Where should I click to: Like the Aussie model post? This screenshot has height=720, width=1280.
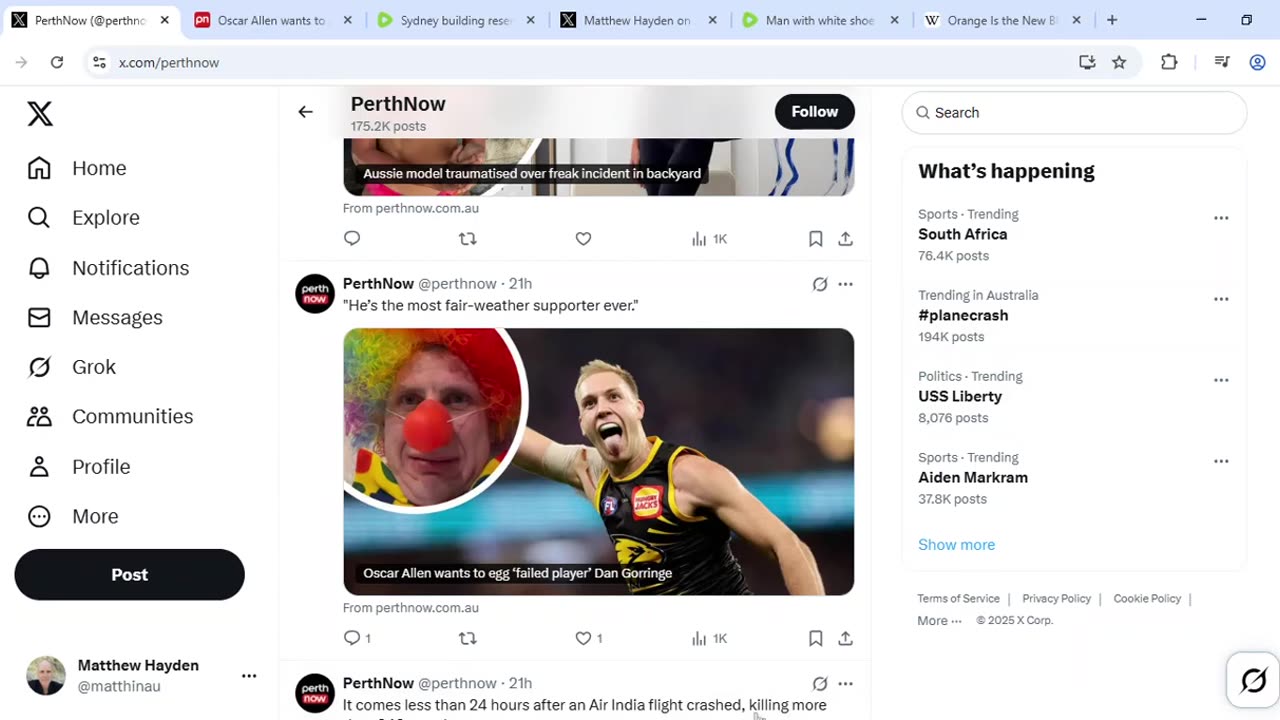(x=583, y=238)
